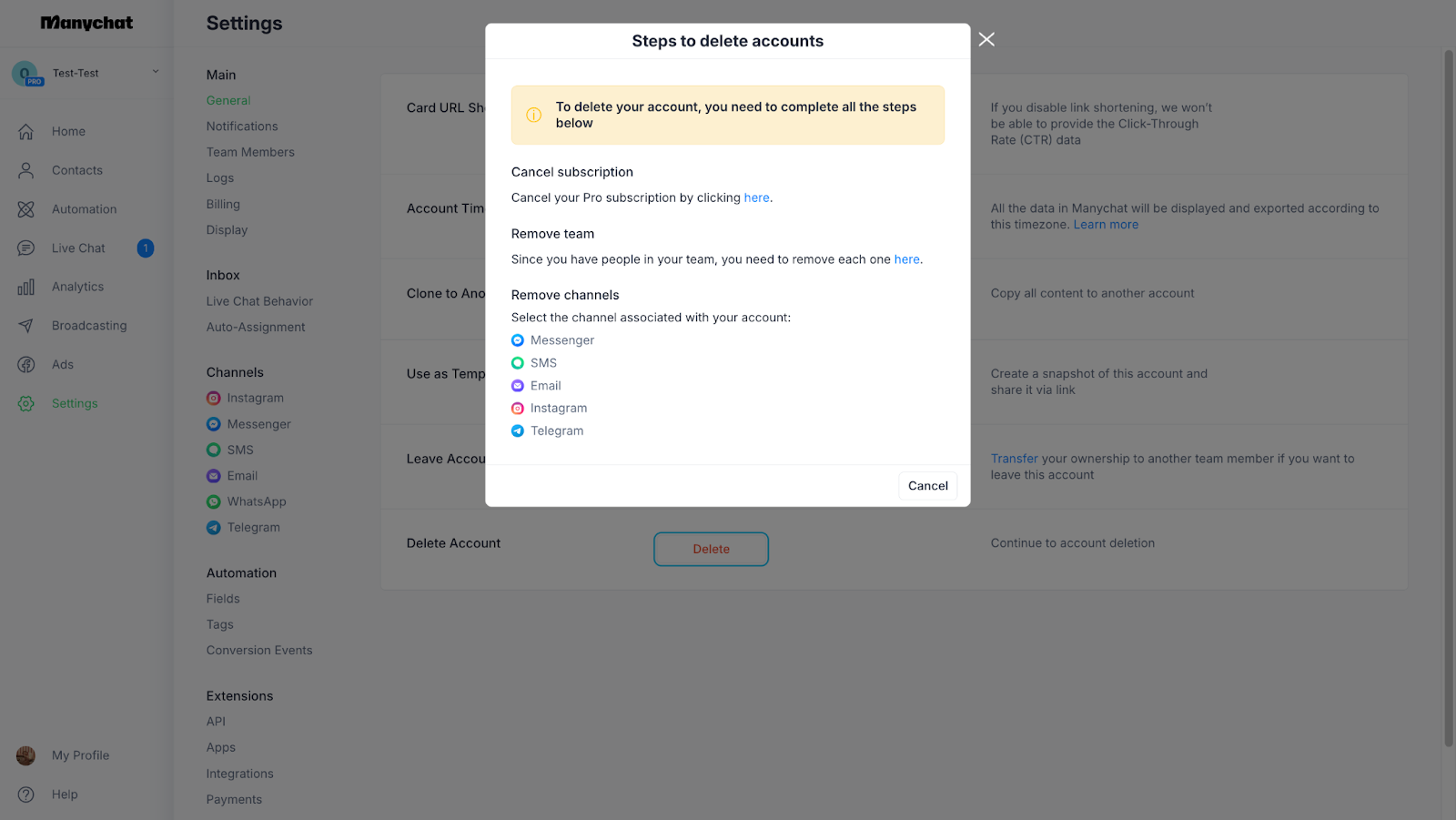Open Broadcasting paper plane icon

25,326
